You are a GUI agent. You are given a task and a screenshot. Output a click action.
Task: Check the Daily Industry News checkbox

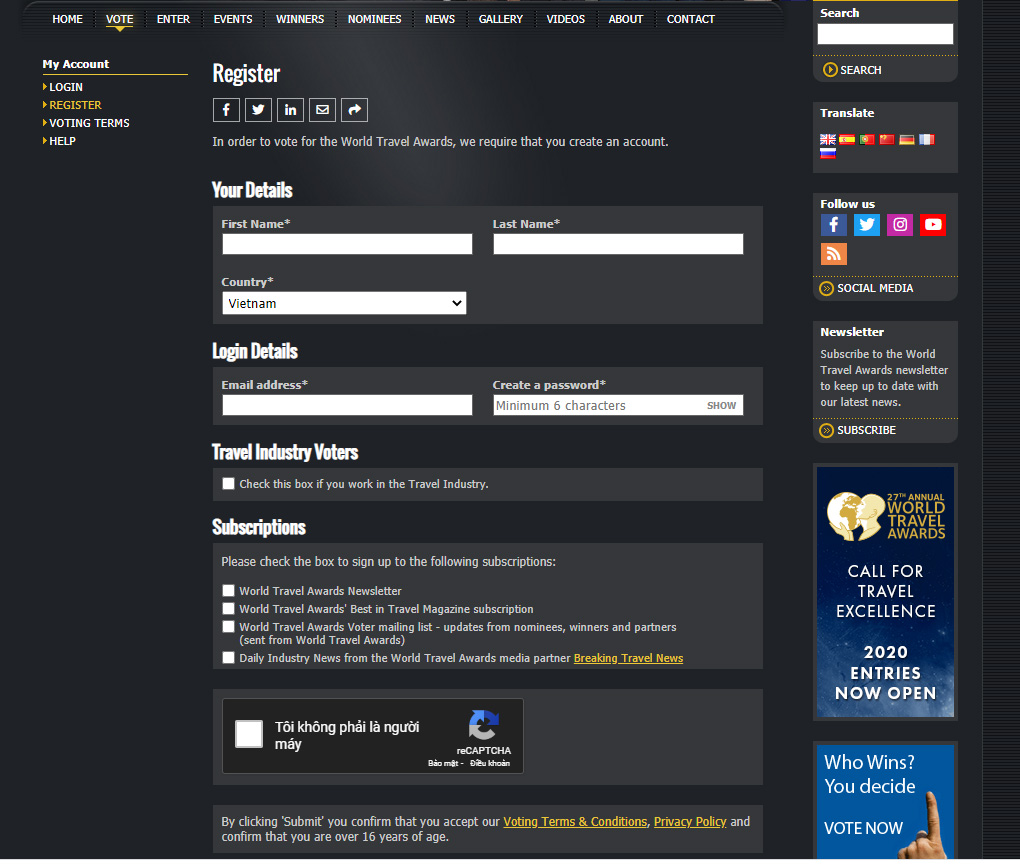pyautogui.click(x=228, y=658)
